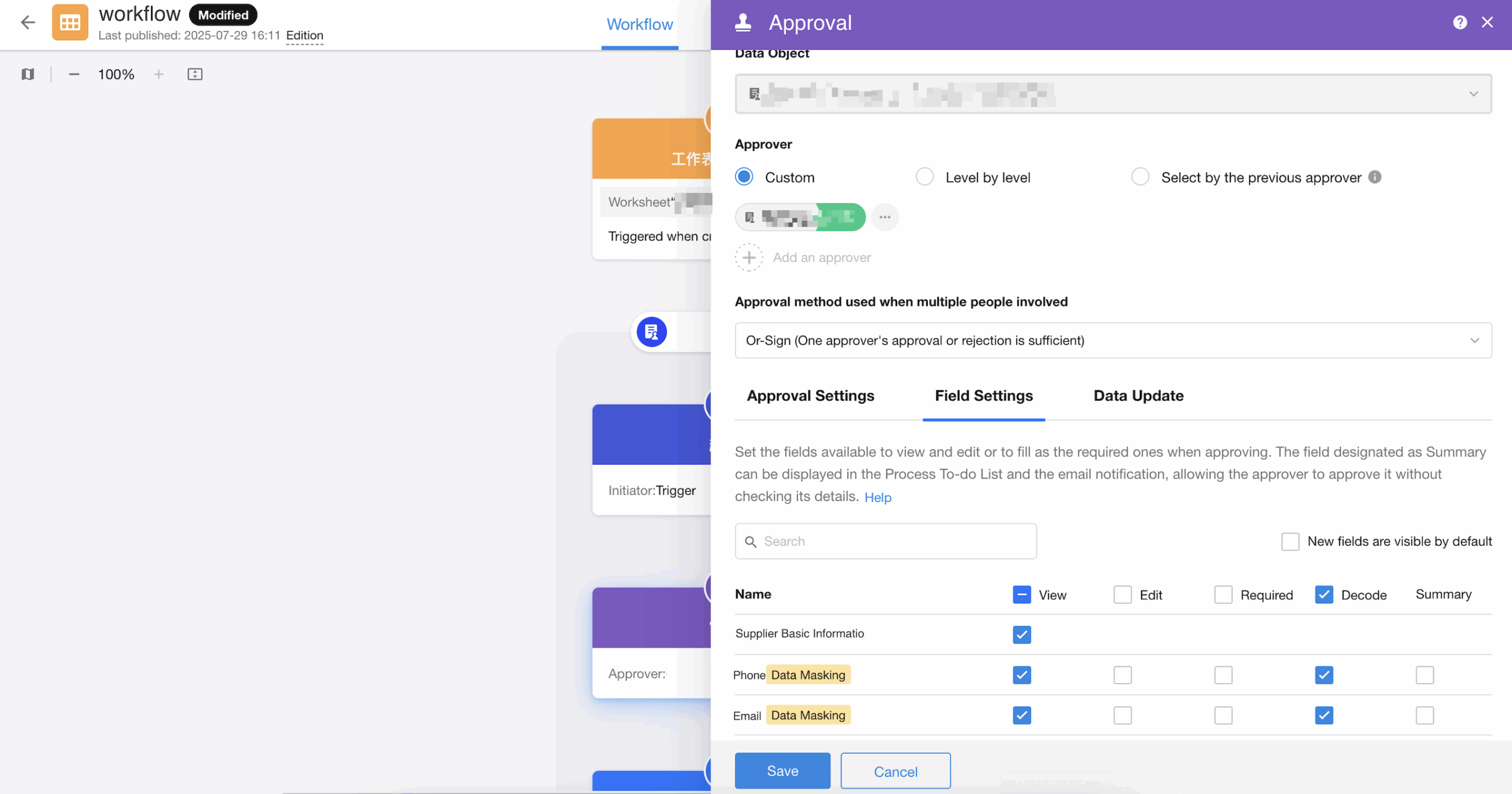1512x794 pixels.
Task: Go back with the left arrow icon
Action: point(27,22)
